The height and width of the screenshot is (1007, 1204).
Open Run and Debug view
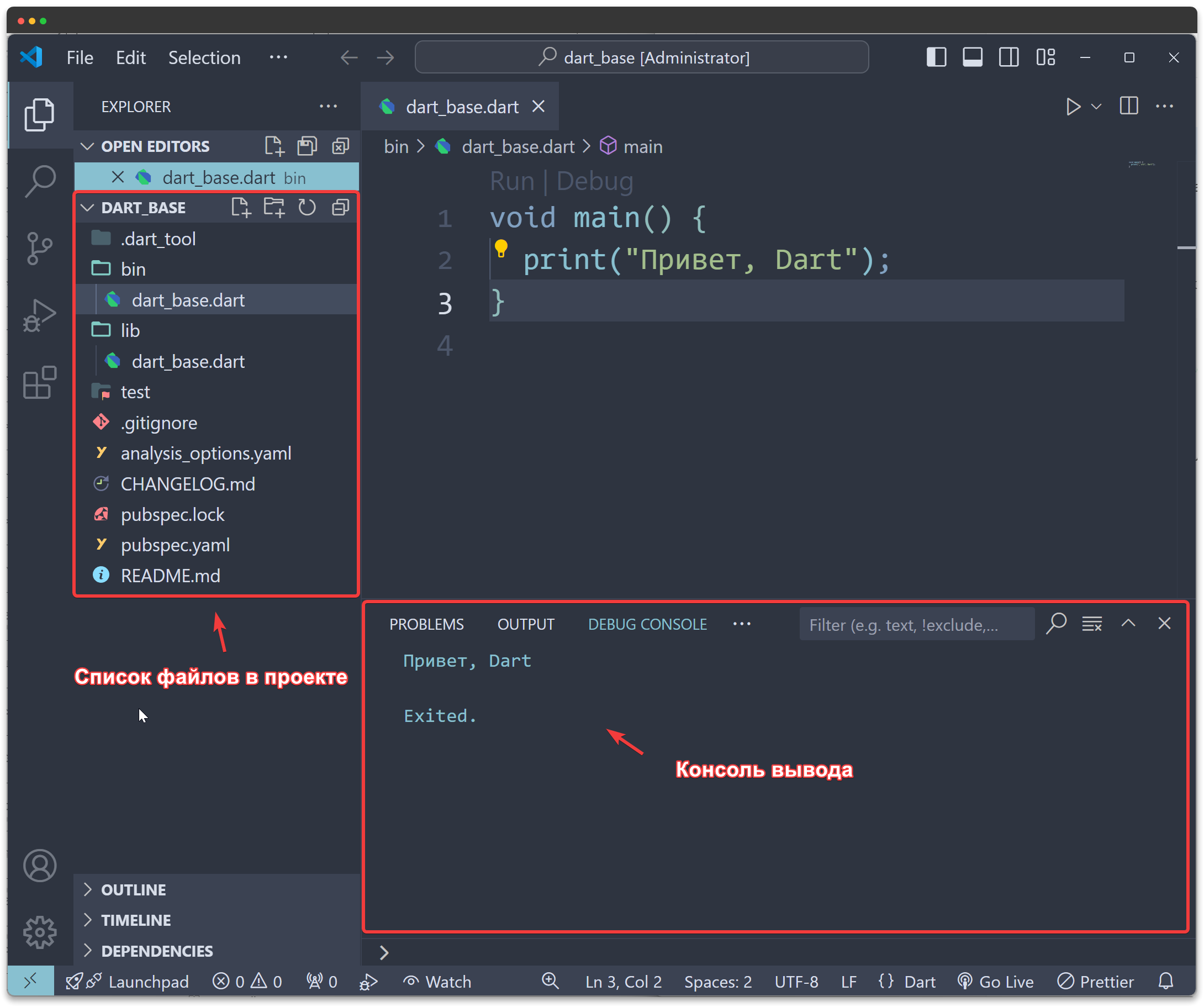(40, 314)
